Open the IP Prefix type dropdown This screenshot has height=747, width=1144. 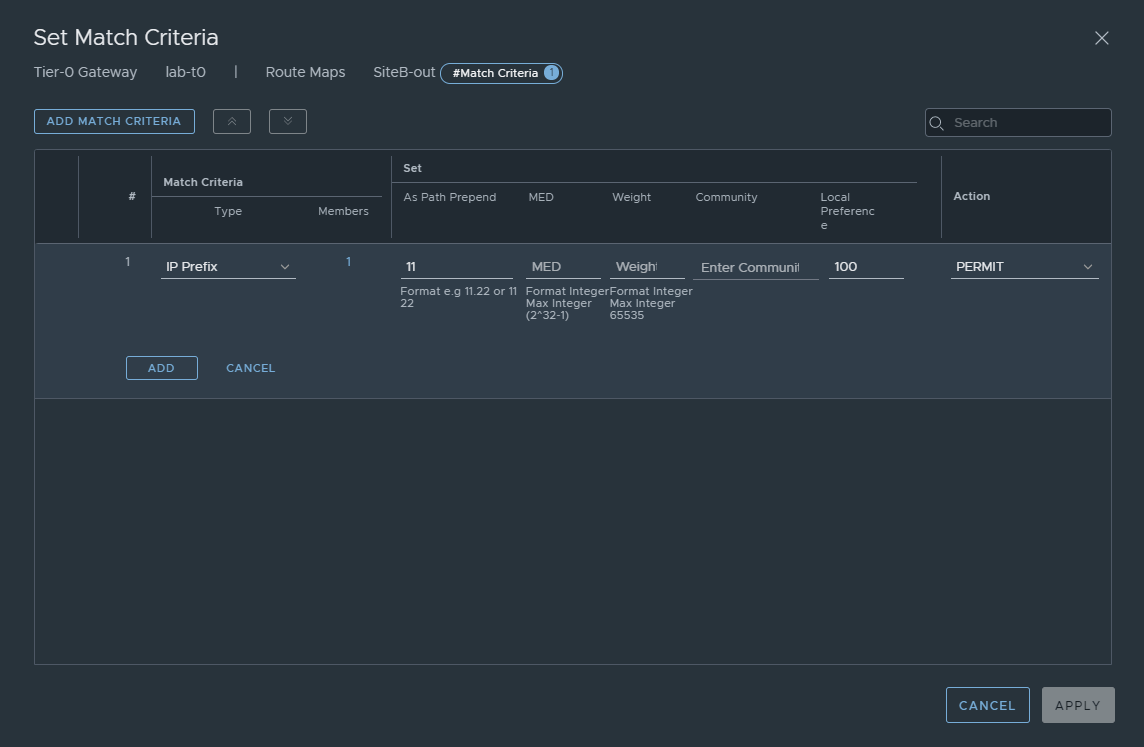coord(228,267)
